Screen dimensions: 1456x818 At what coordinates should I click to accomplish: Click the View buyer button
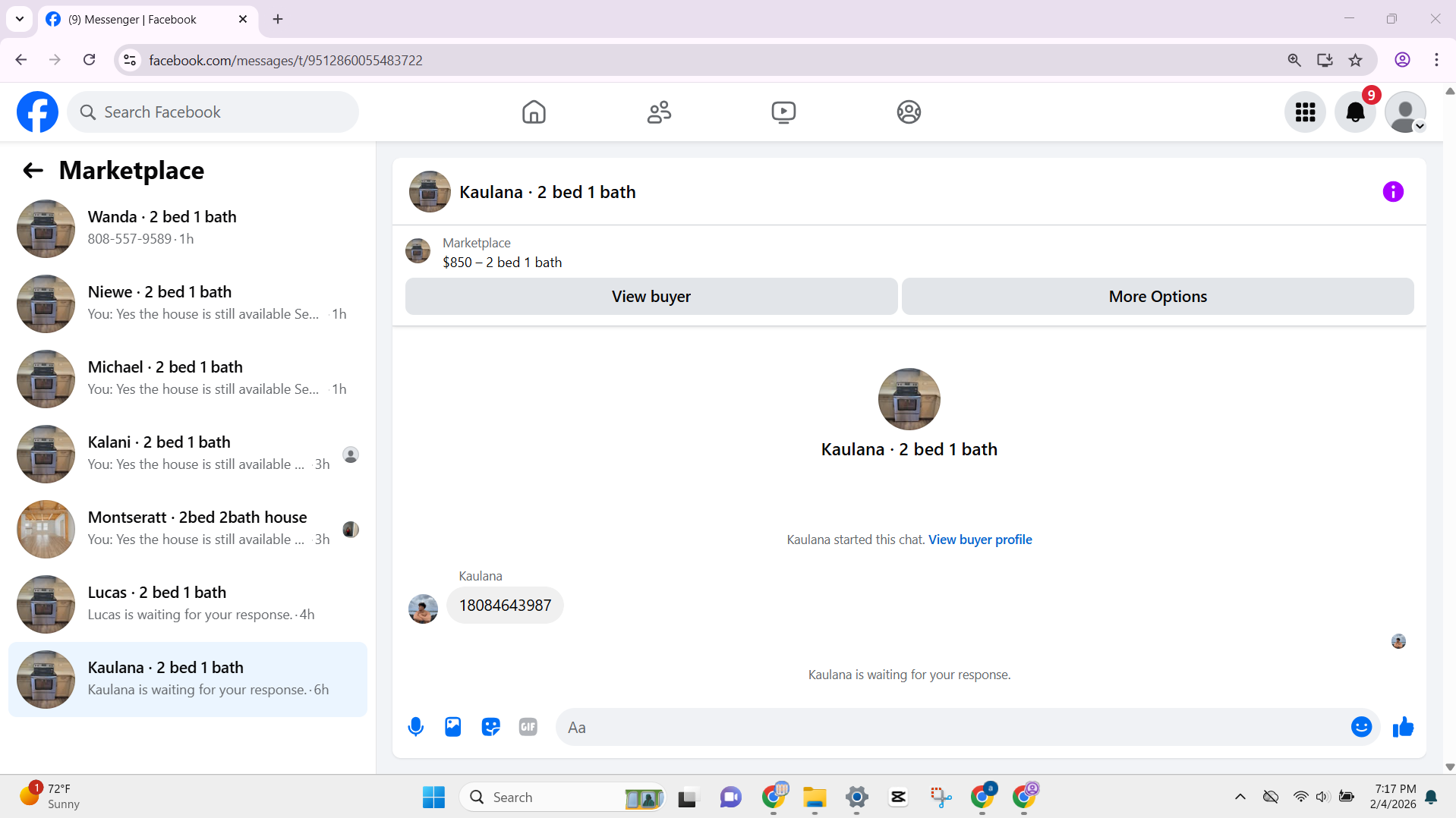click(x=651, y=297)
